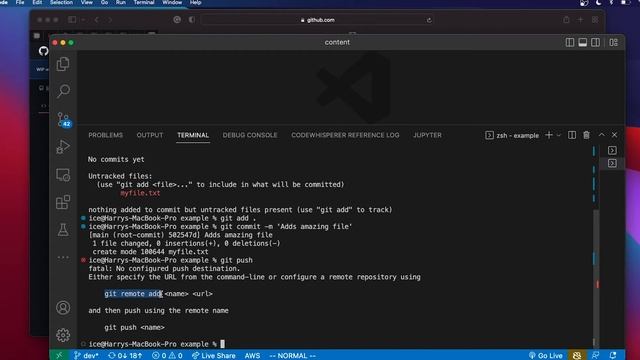The image size is (640, 360).
Task: Switch to the PROBLEMS tab
Action: point(105,135)
